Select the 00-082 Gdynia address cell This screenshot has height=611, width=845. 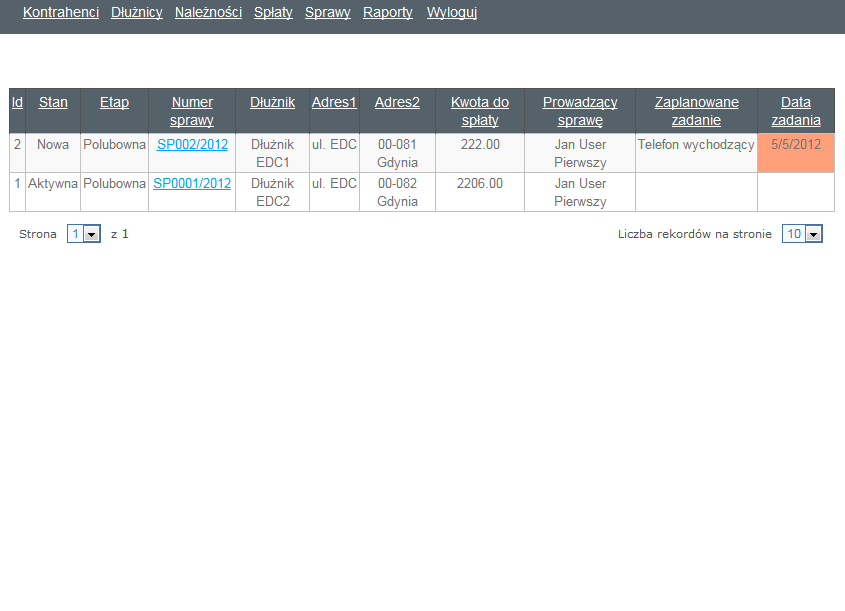(x=397, y=192)
